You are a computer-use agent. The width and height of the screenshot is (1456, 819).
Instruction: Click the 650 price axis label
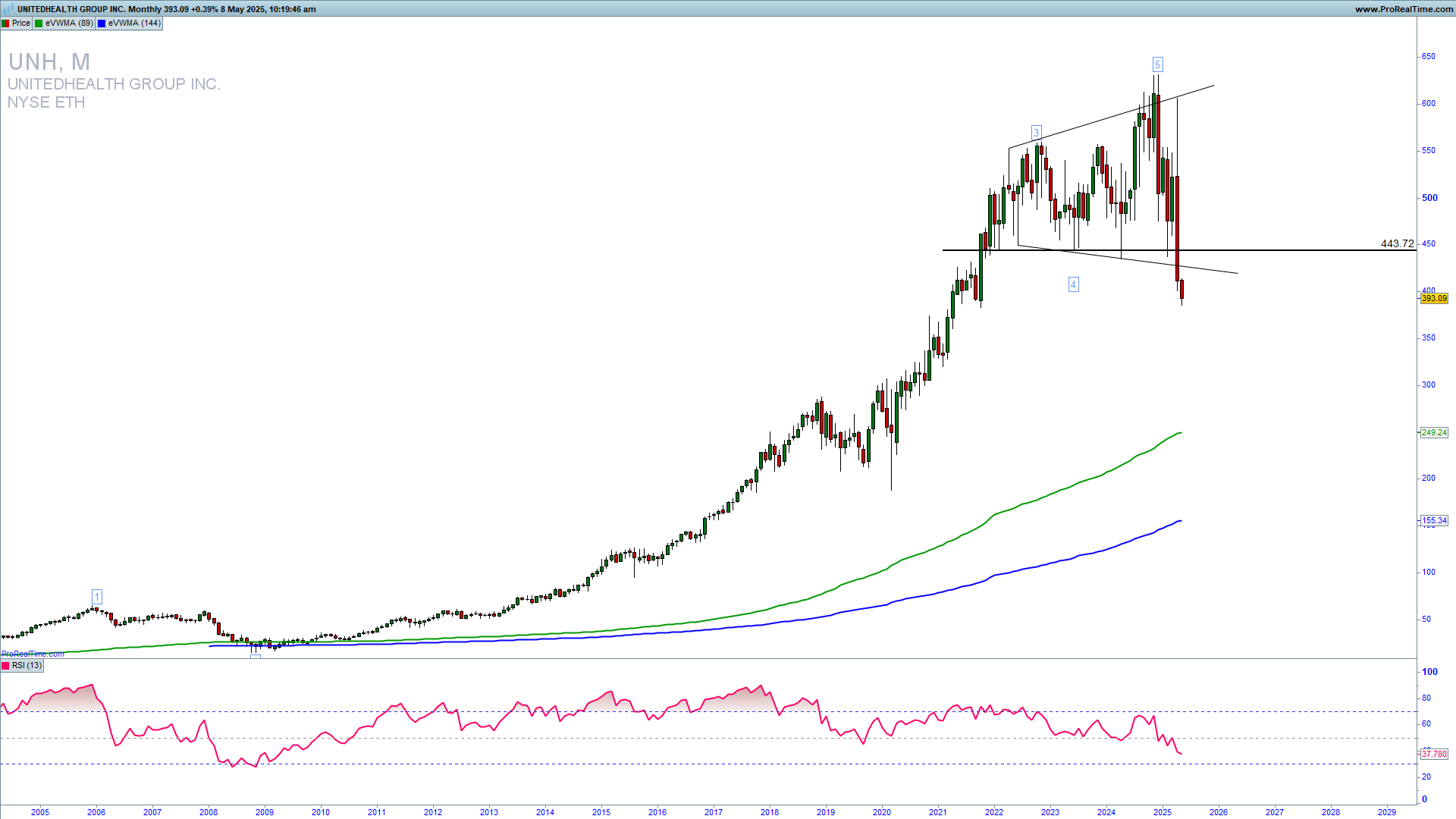pos(1429,57)
